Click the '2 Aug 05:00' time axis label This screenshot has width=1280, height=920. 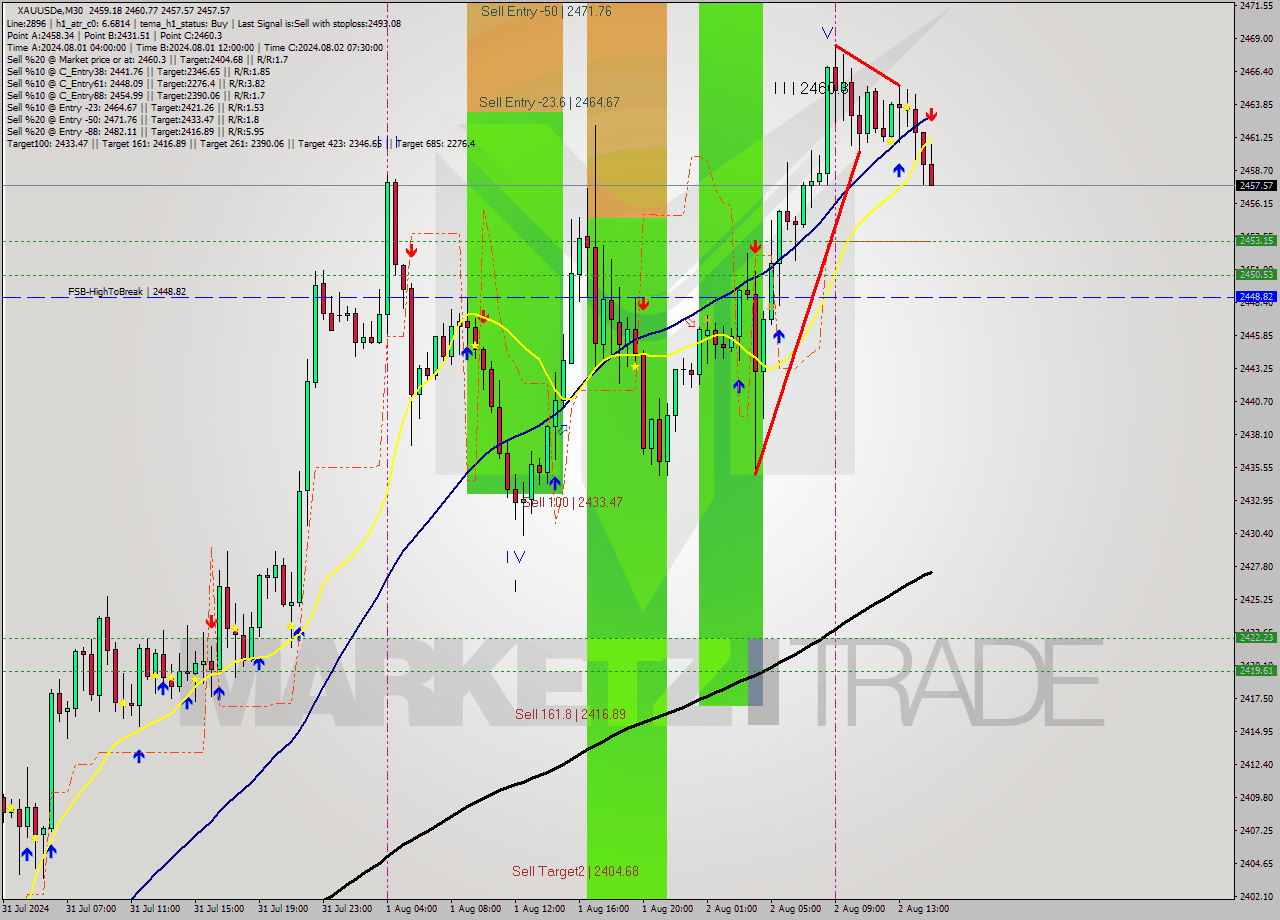pyautogui.click(x=795, y=909)
